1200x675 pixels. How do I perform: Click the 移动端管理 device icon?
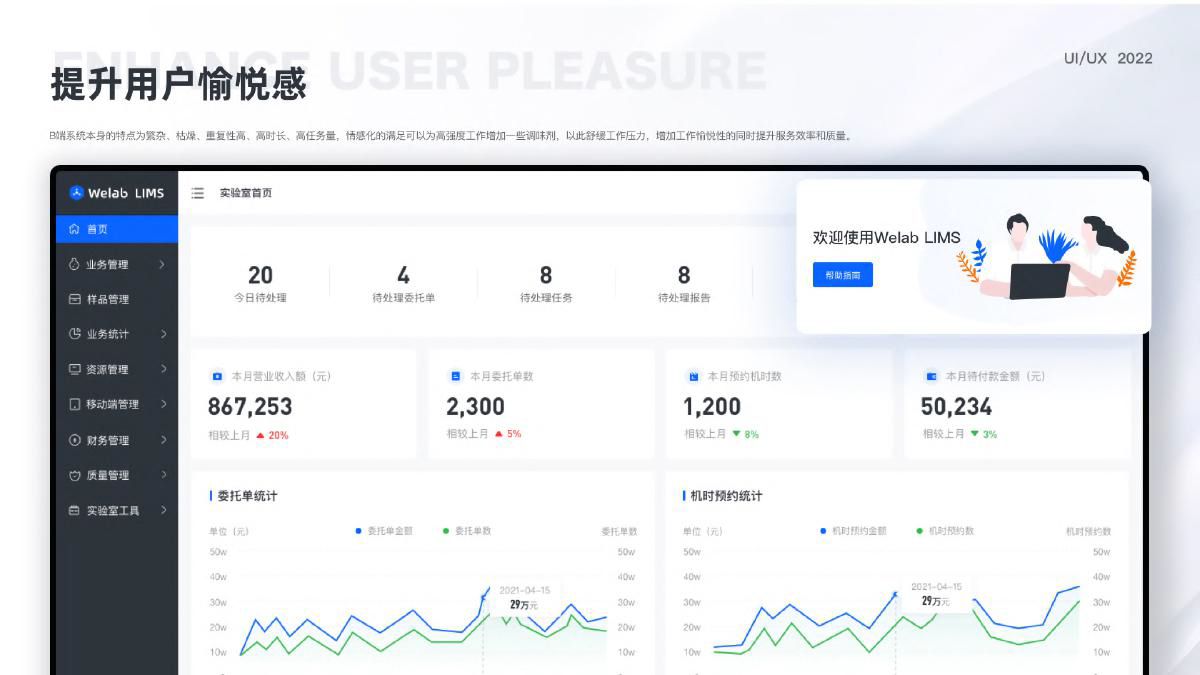coord(74,405)
